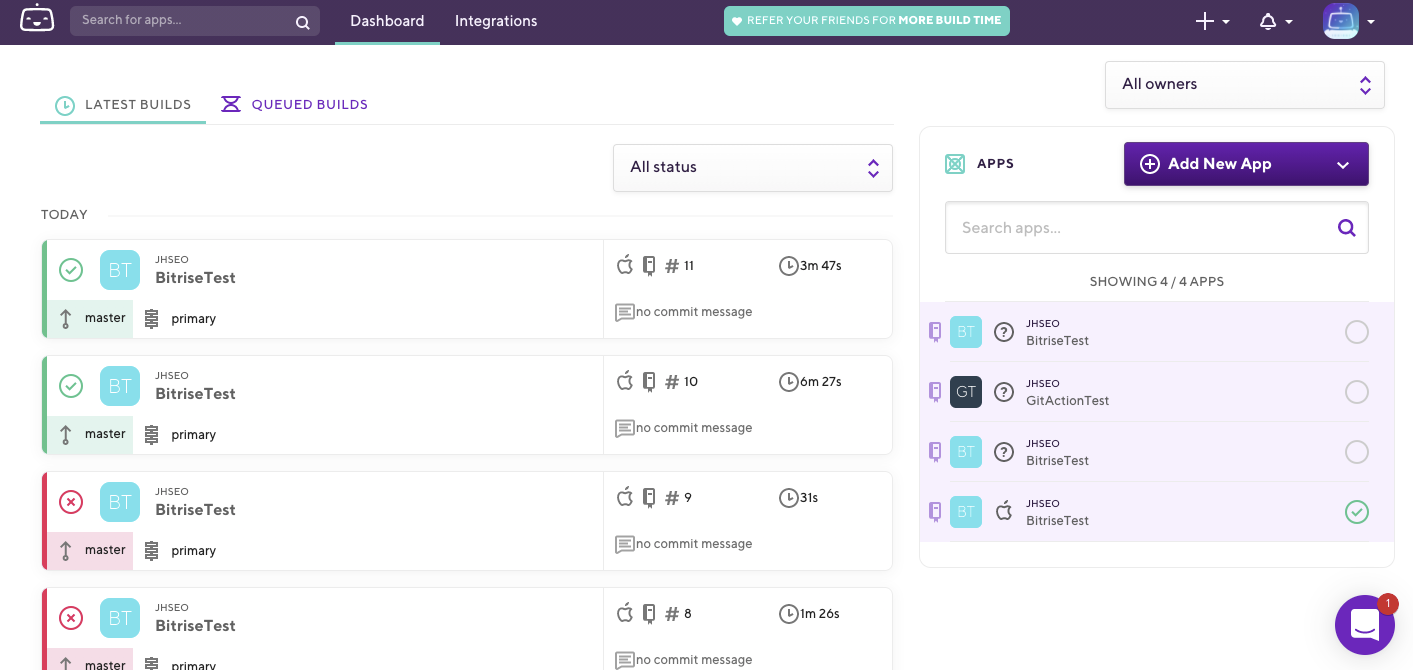The height and width of the screenshot is (670, 1413).
Task: Click GT avatar of GitActionTest
Action: click(x=966, y=392)
